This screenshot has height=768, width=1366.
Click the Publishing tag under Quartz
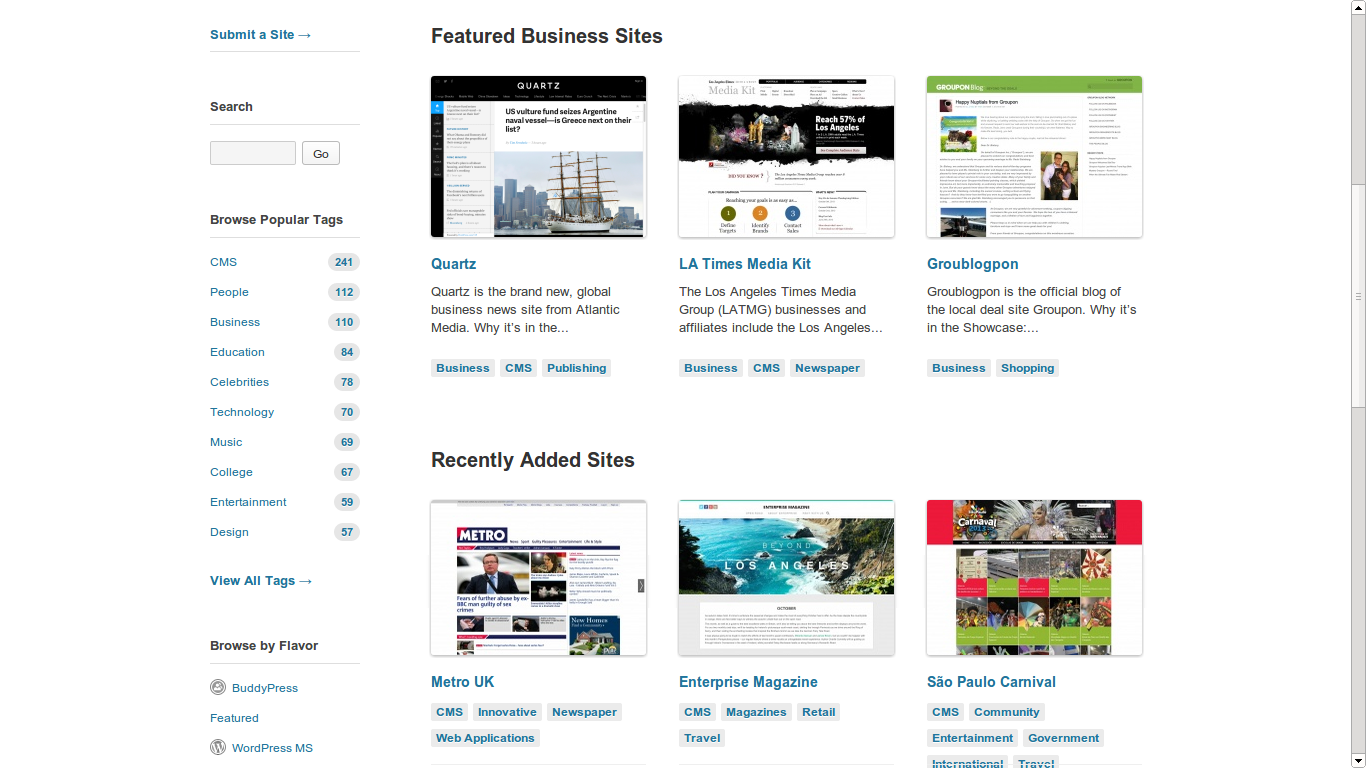577,368
